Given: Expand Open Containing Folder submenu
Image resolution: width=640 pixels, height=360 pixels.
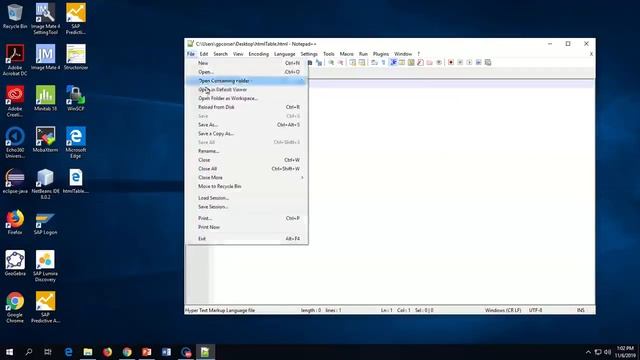Looking at the screenshot, I should pyautogui.click(x=247, y=81).
